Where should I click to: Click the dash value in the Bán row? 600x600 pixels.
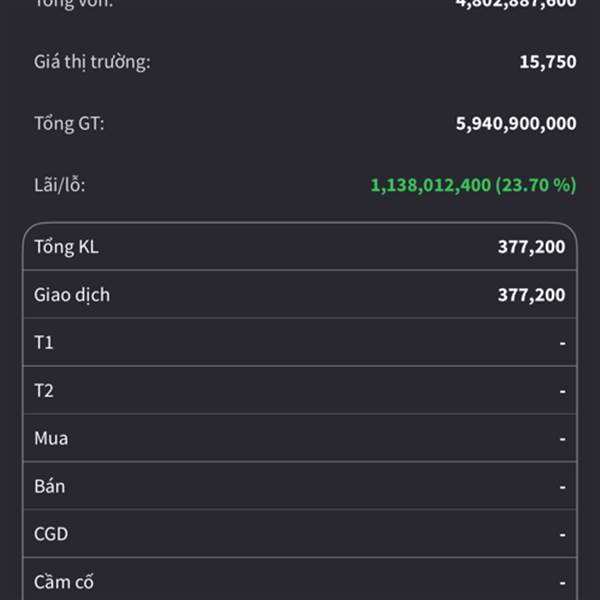point(562,486)
